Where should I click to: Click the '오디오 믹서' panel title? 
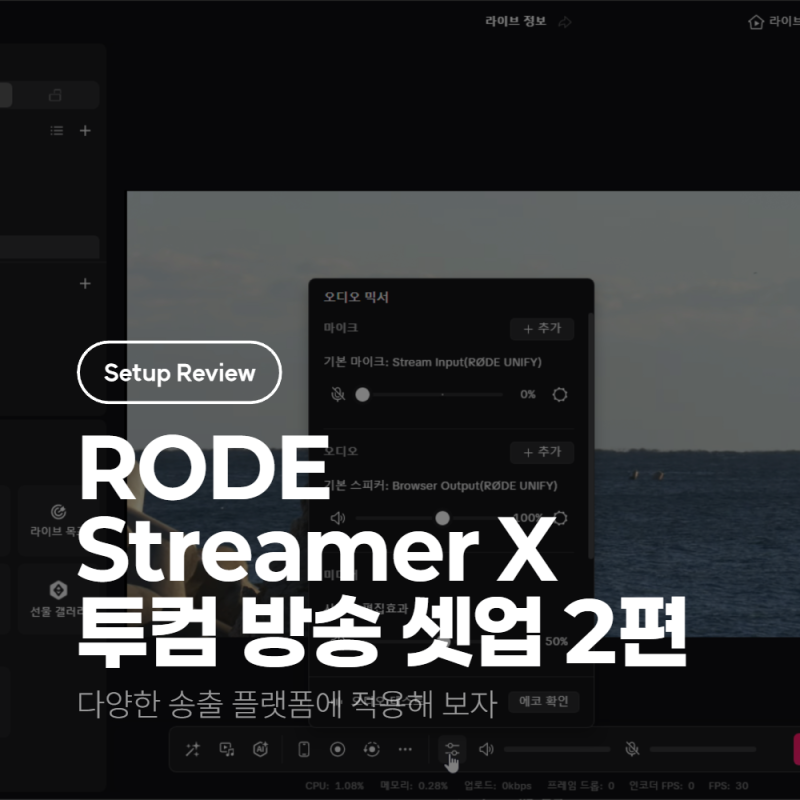click(356, 297)
